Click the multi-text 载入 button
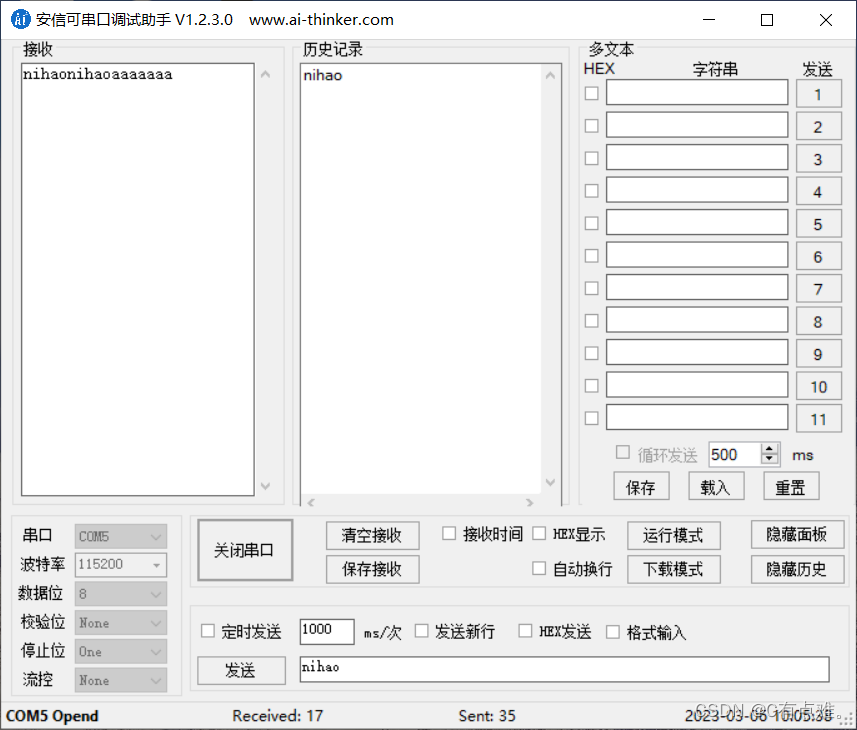The width and height of the screenshot is (857, 730). pyautogui.click(x=716, y=486)
